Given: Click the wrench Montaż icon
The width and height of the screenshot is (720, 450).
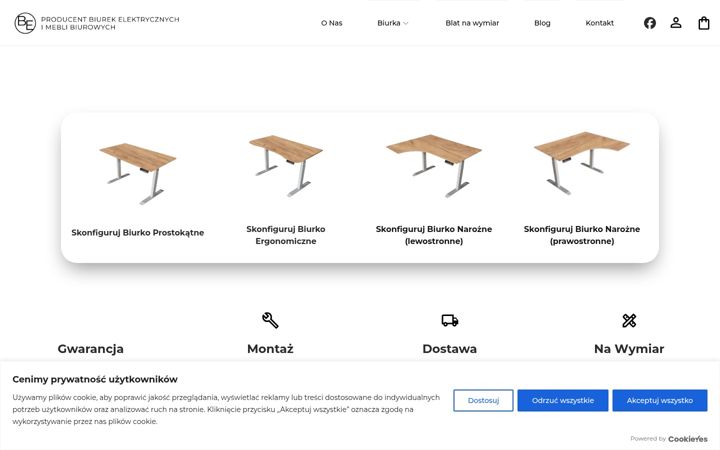Looking at the screenshot, I should pyautogui.click(x=270, y=320).
